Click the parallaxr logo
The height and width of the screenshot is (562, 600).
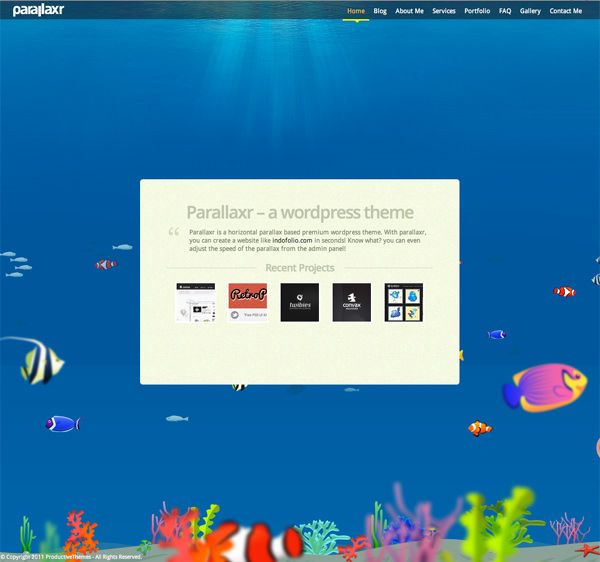coord(38,10)
